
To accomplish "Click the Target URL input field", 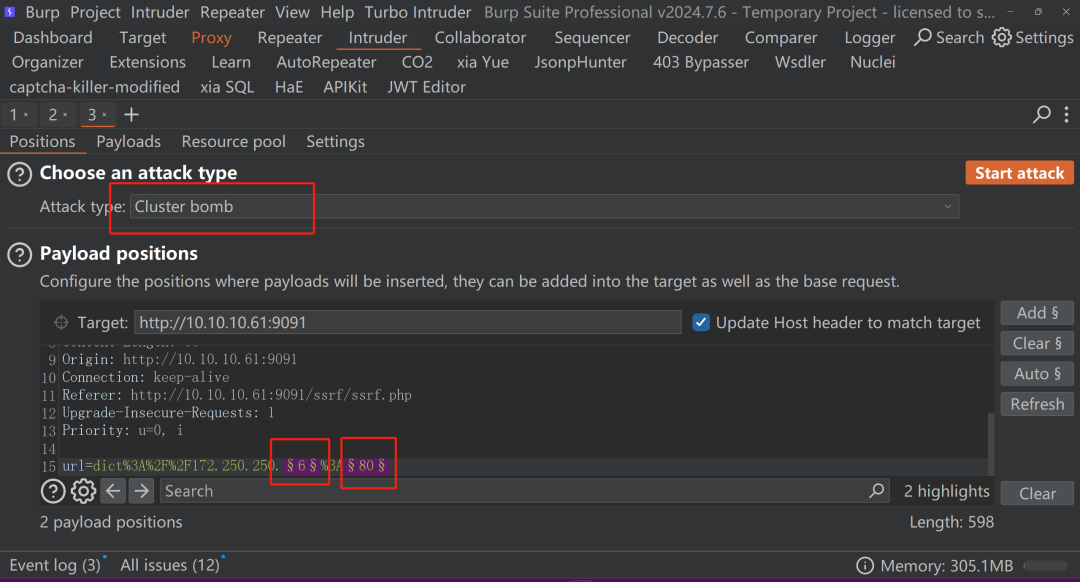I will click(408, 322).
